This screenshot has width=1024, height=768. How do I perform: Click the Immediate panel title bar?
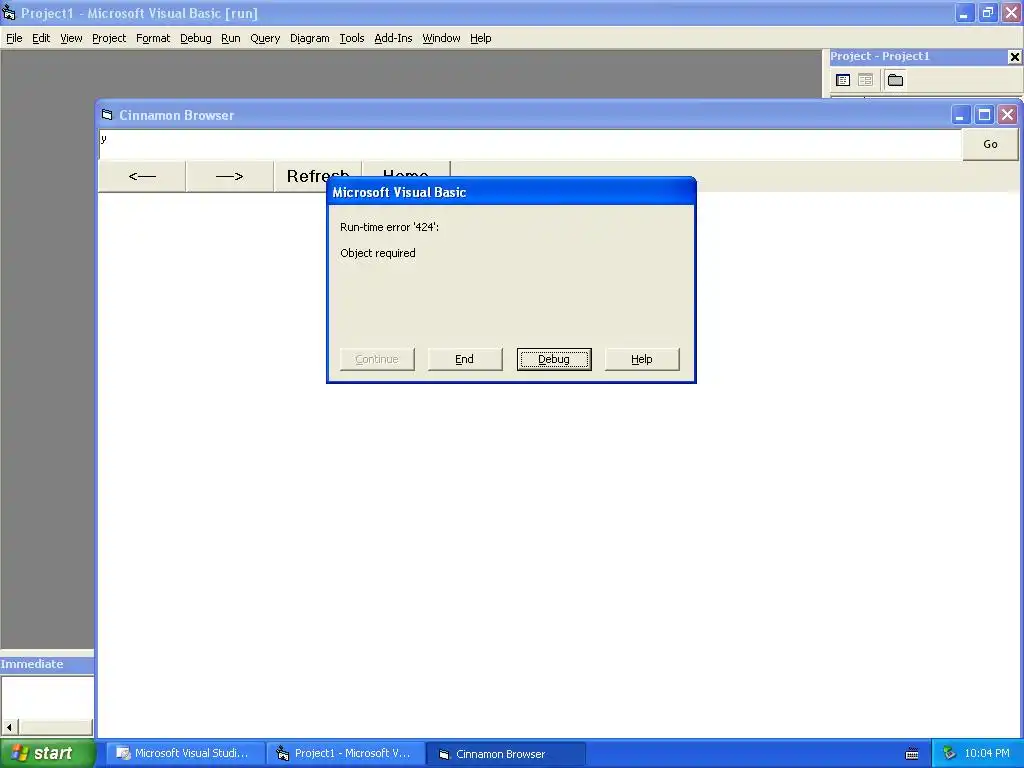click(47, 664)
